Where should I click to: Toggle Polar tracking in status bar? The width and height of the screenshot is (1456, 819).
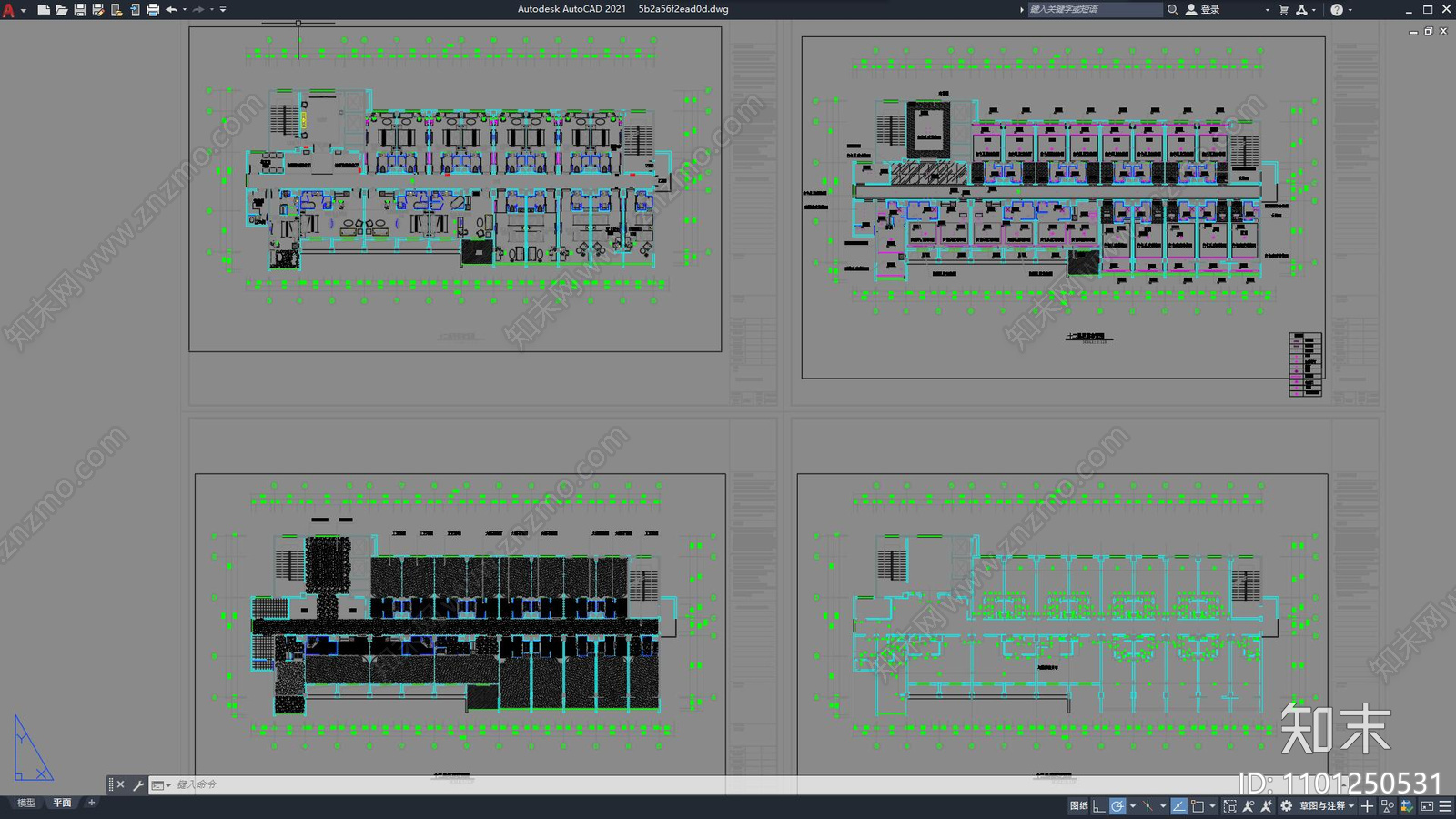pos(1117,806)
